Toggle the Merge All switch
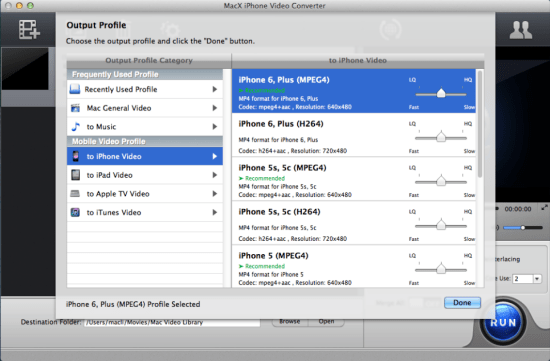550x361 pixels. click(x=425, y=303)
